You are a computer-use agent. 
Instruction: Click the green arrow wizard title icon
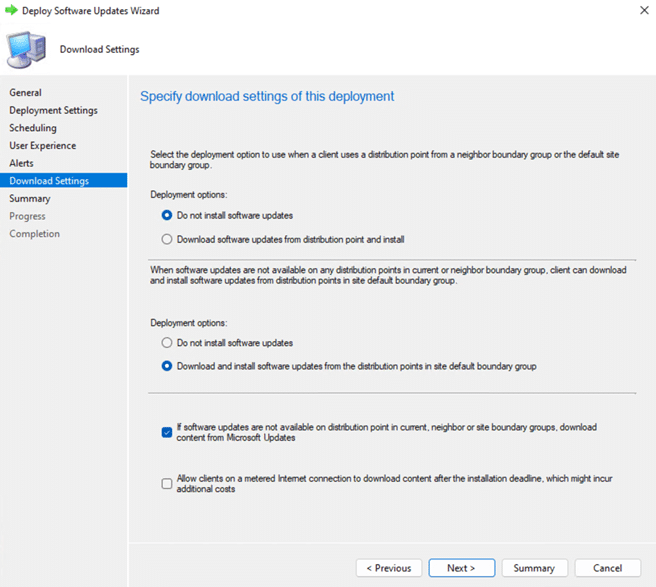click(x=11, y=11)
